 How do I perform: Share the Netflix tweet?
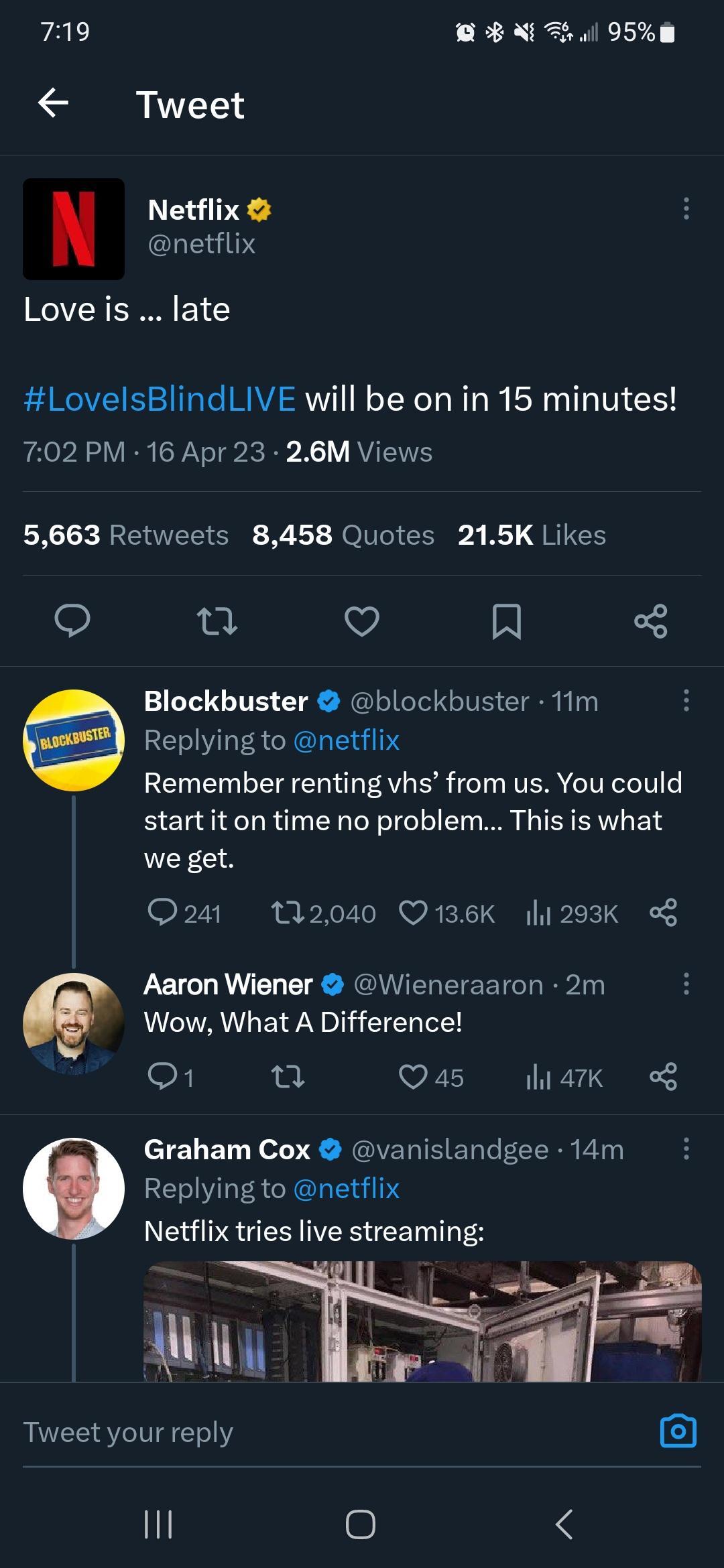click(x=650, y=620)
